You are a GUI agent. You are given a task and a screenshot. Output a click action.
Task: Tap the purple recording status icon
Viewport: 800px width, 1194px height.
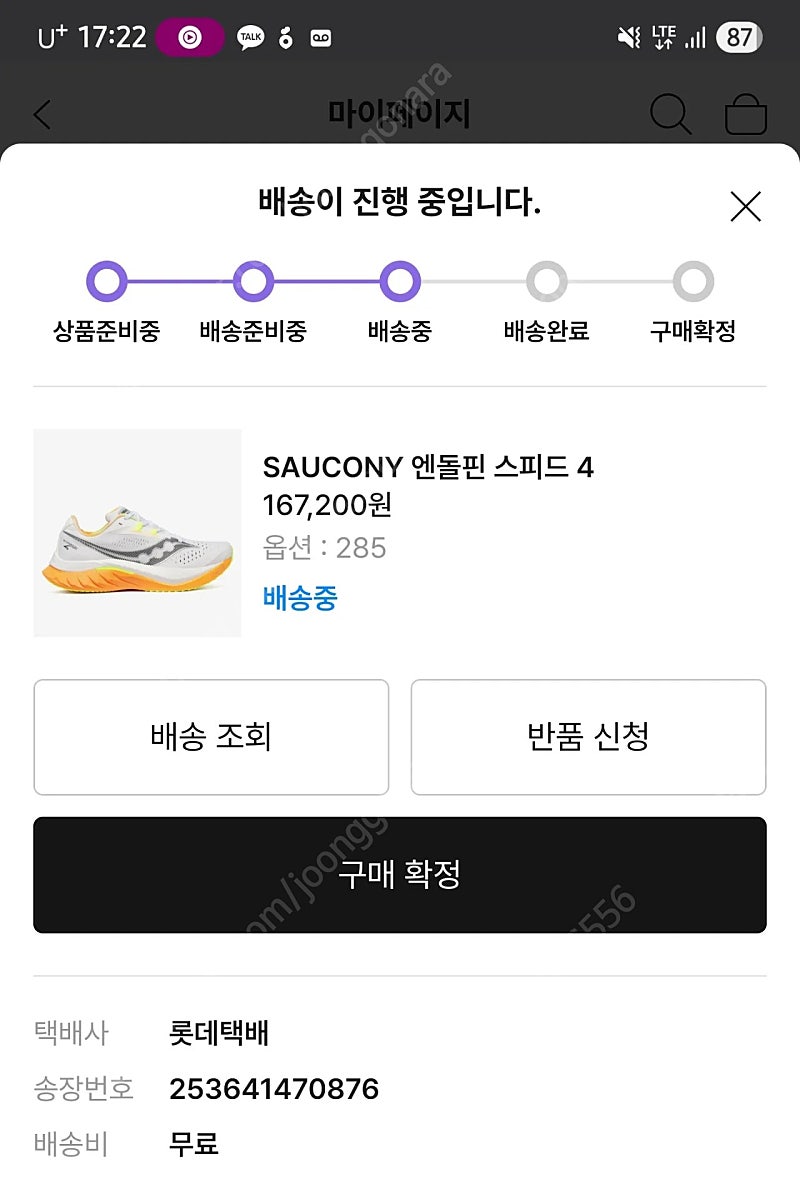(190, 37)
